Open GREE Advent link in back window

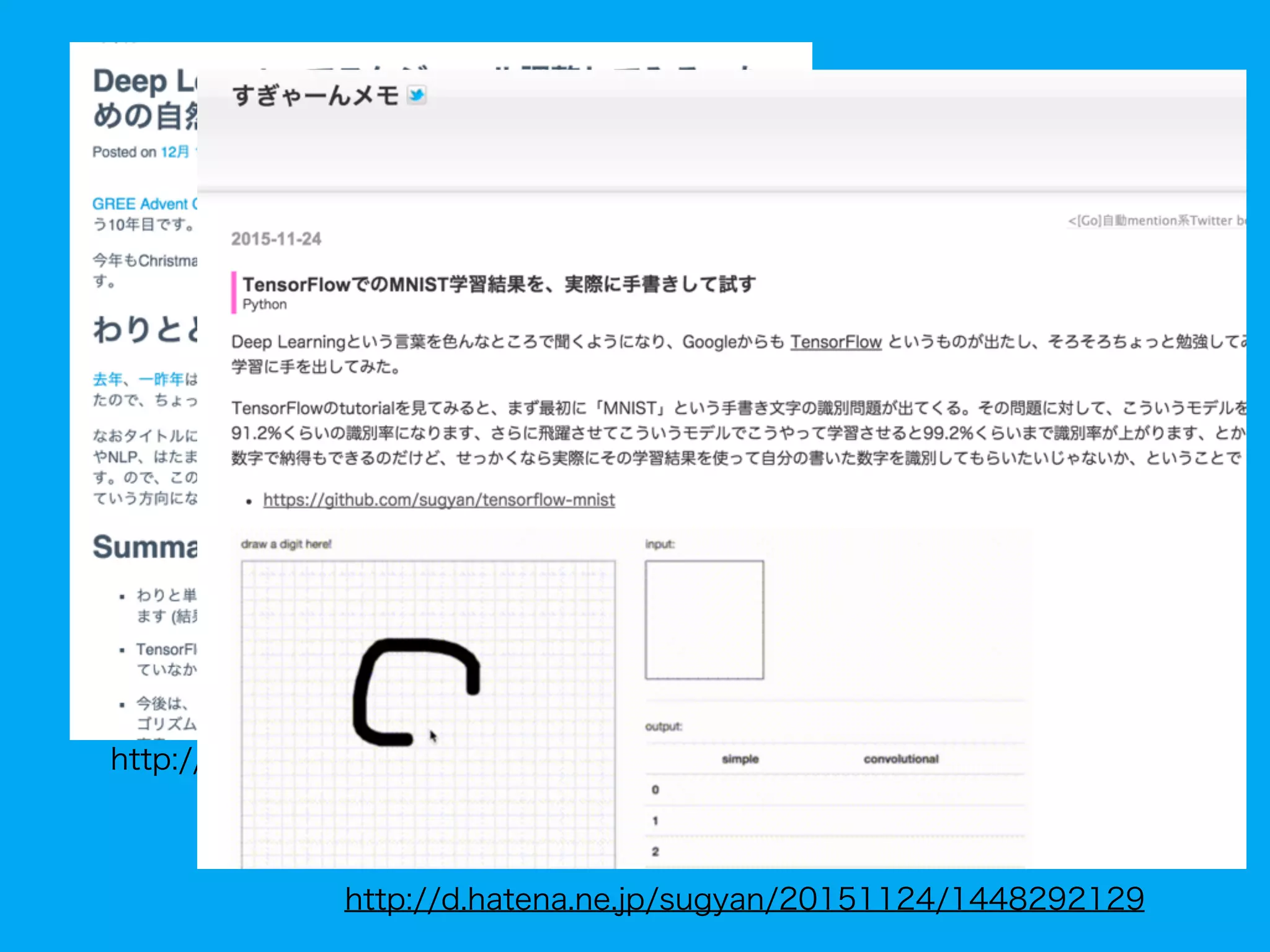144,204
